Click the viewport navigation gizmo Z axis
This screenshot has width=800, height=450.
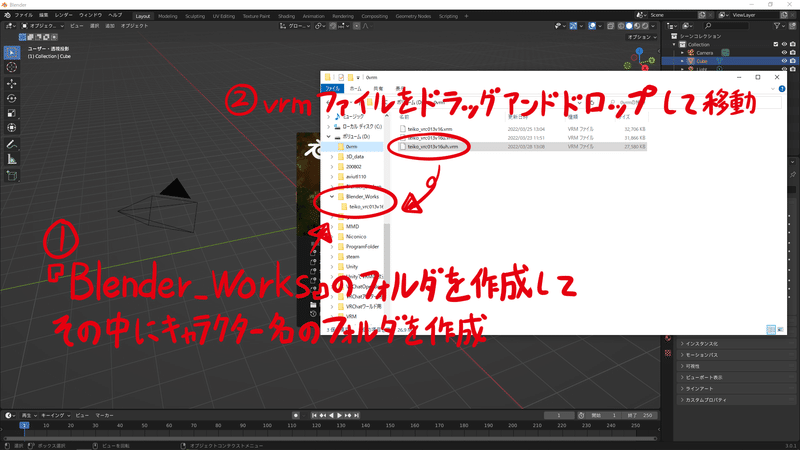tap(639, 51)
